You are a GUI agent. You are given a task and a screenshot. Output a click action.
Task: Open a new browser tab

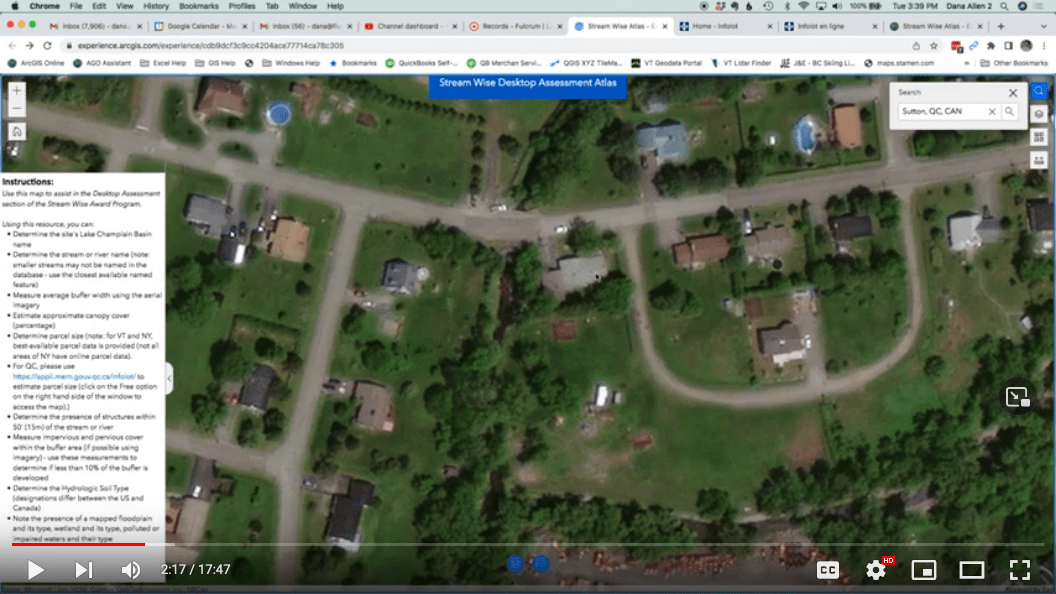[x=1001, y=26]
